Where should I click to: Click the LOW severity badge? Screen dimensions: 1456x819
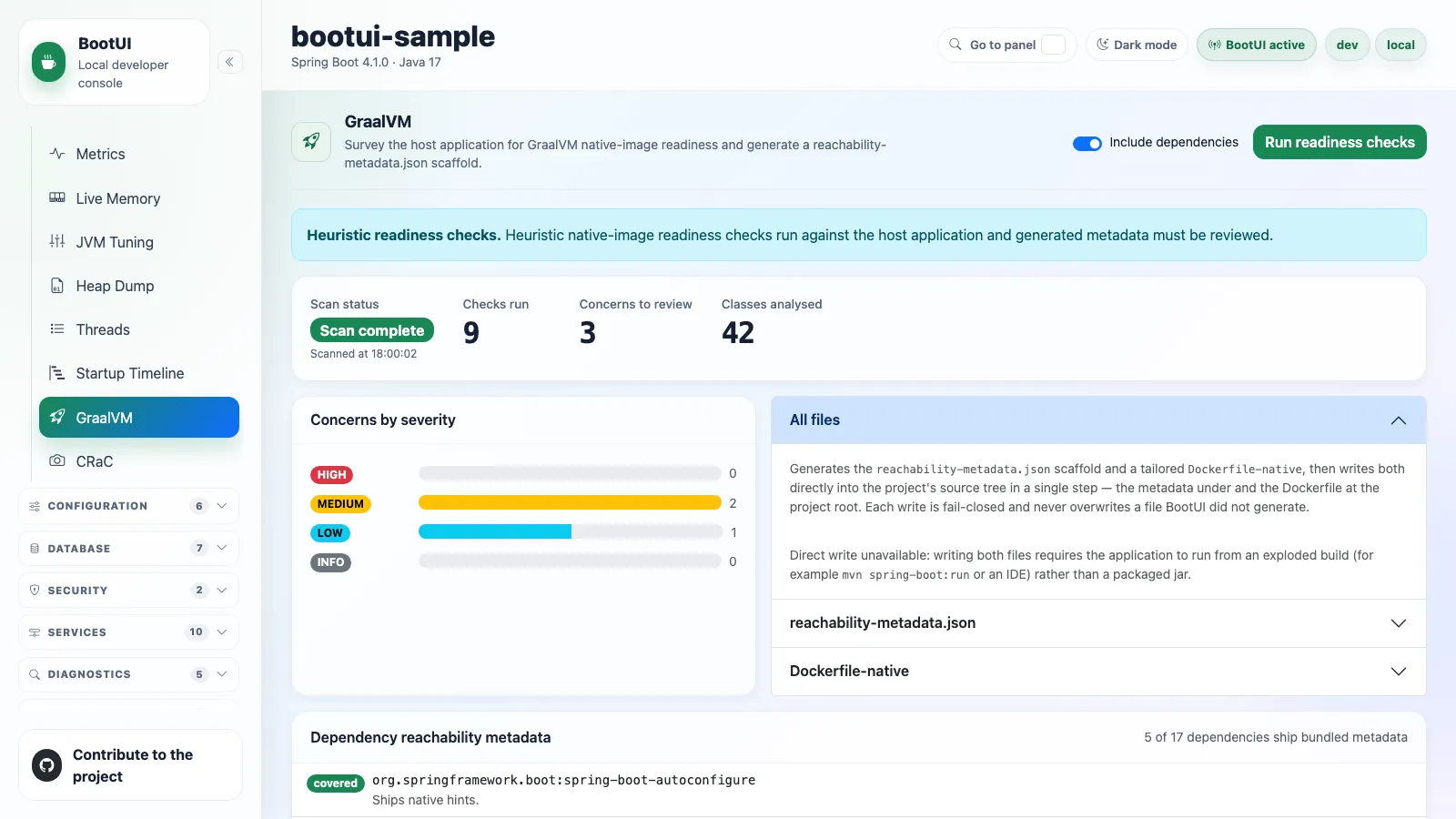pyautogui.click(x=329, y=532)
